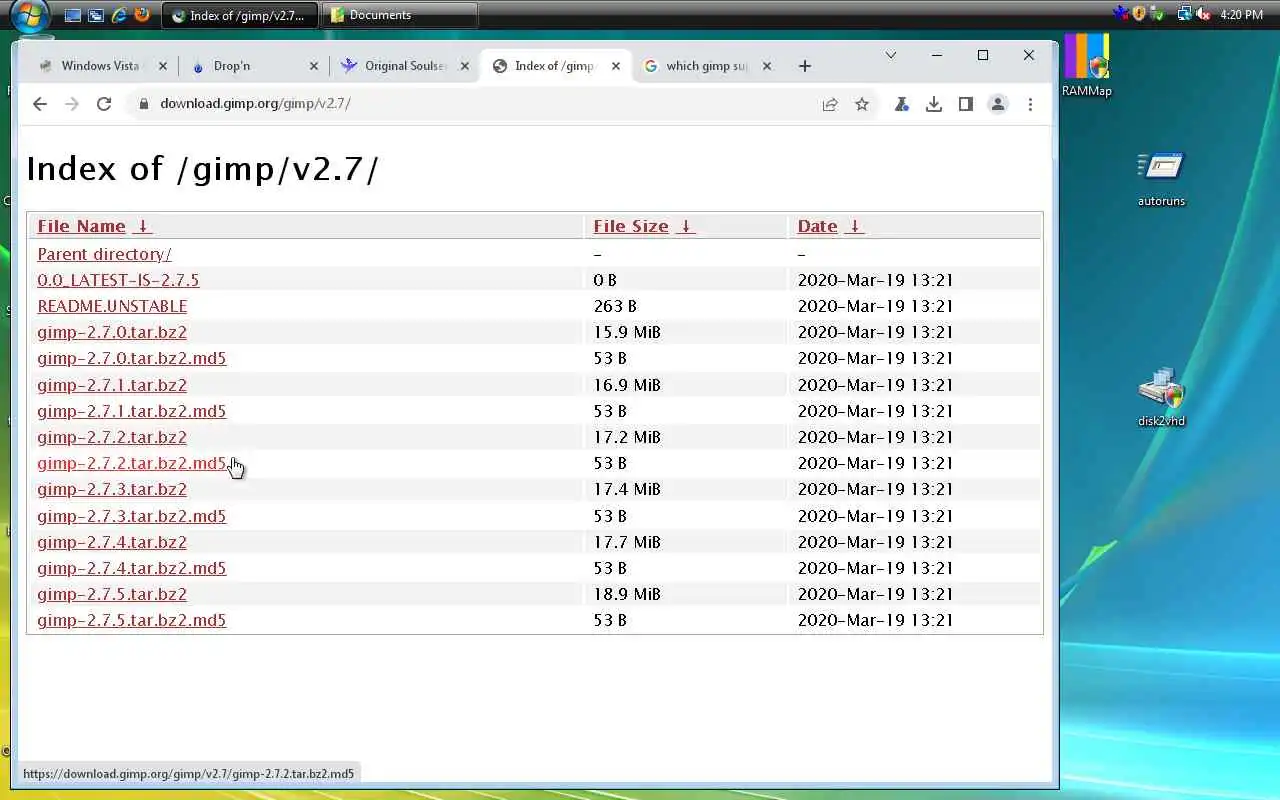Screen dimensions: 1280x800
Task: Share this page icon in address bar
Action: pos(830,104)
